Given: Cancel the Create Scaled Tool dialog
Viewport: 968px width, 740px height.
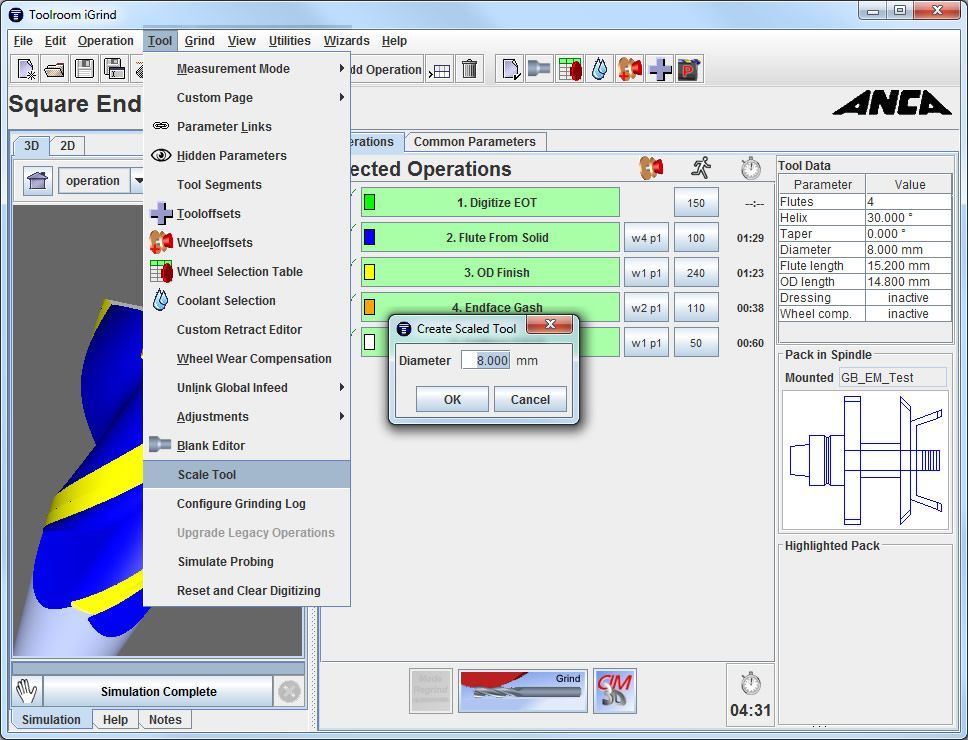Looking at the screenshot, I should tap(530, 399).
